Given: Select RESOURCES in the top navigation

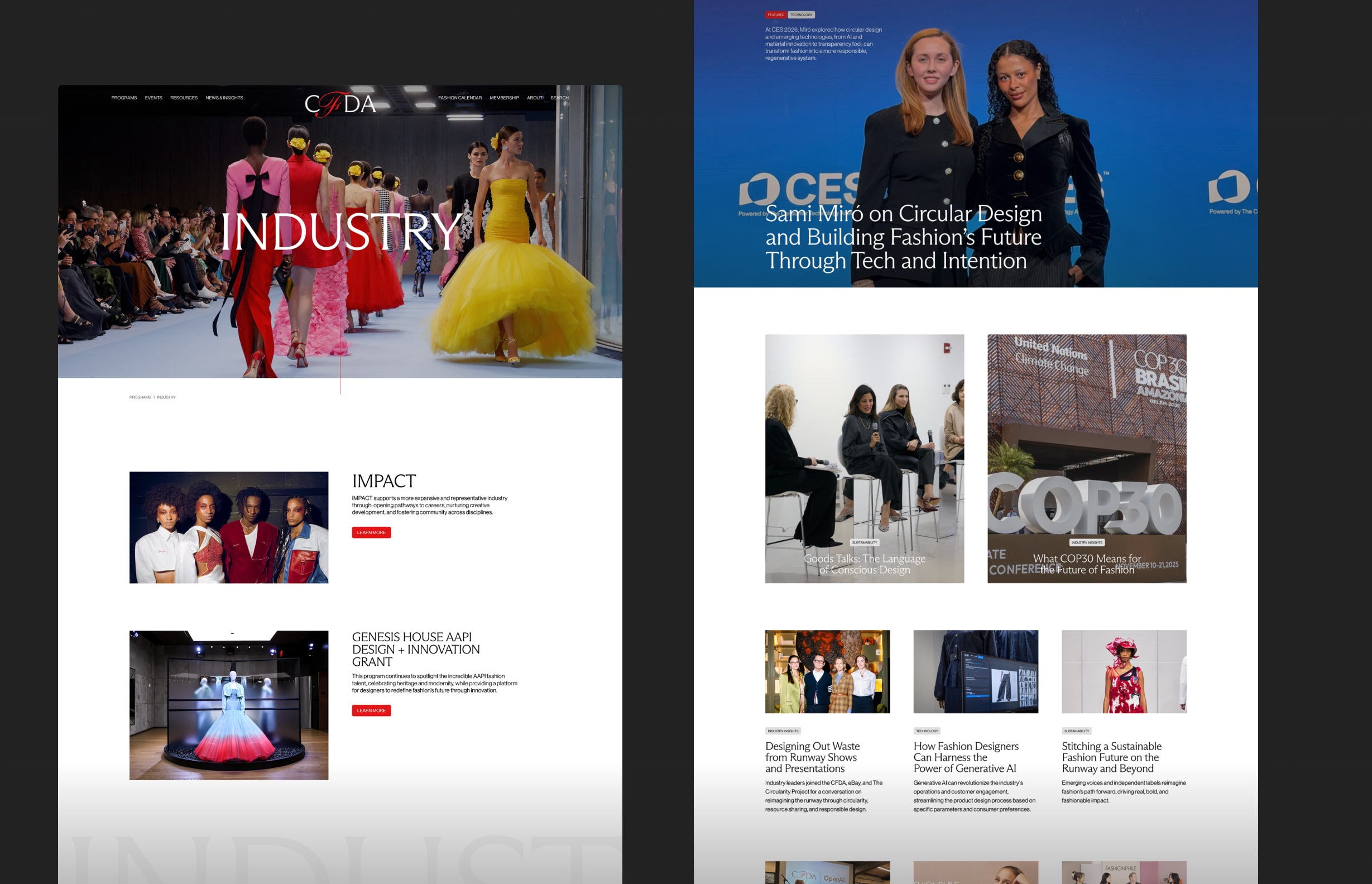Looking at the screenshot, I should click(184, 98).
